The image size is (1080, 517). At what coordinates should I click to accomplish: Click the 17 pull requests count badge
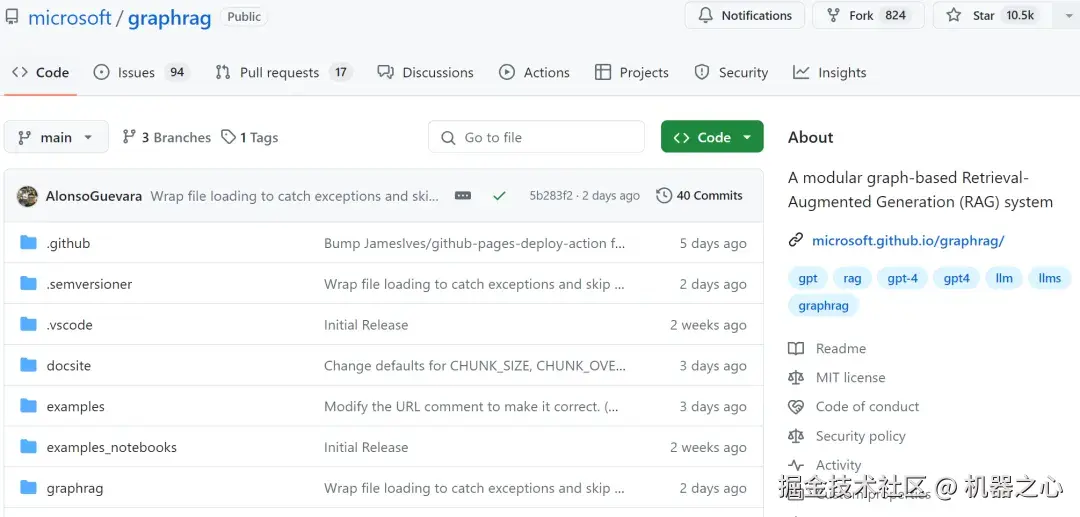coord(340,72)
